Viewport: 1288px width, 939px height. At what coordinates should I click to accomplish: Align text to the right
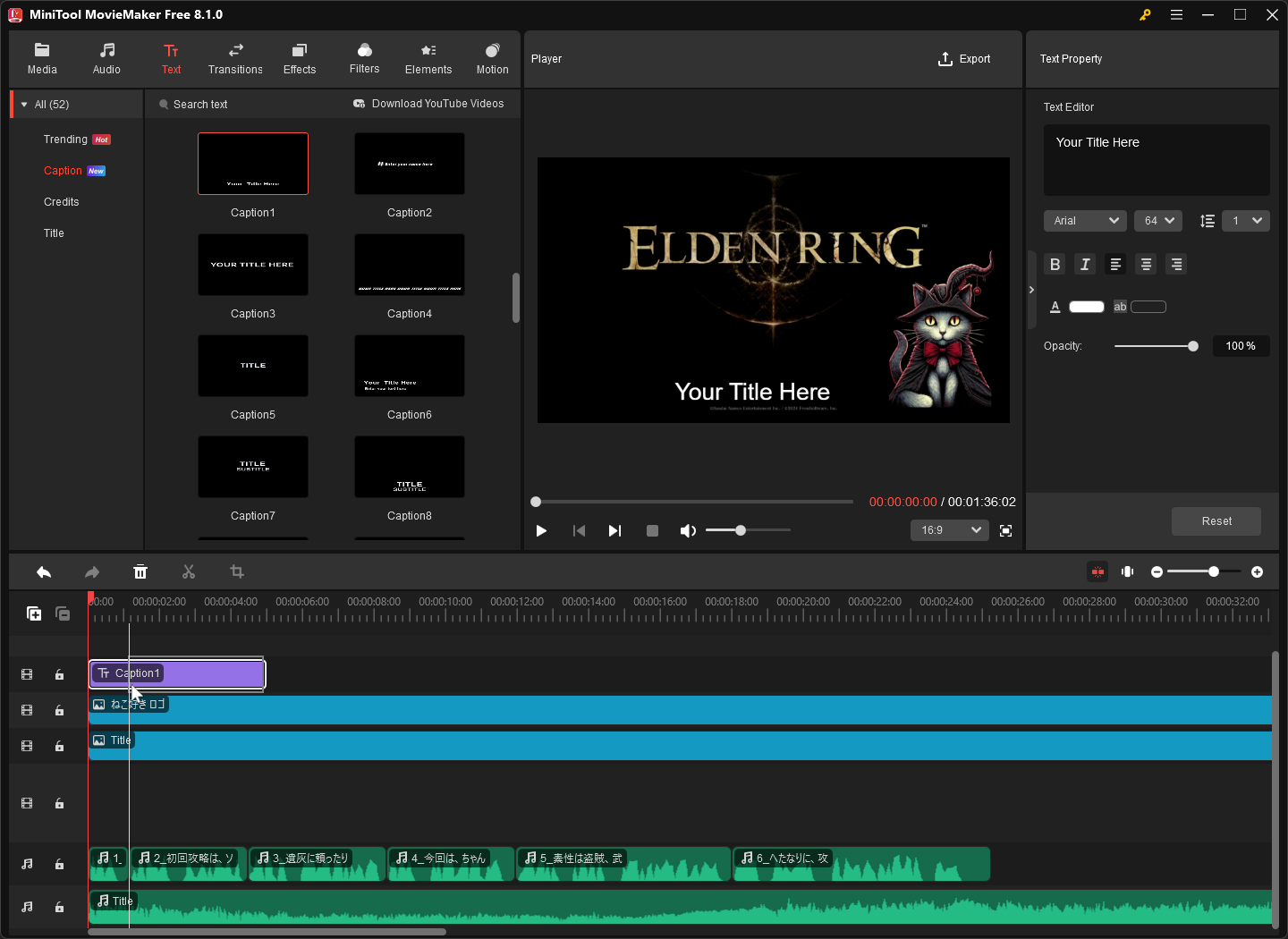(x=1176, y=264)
